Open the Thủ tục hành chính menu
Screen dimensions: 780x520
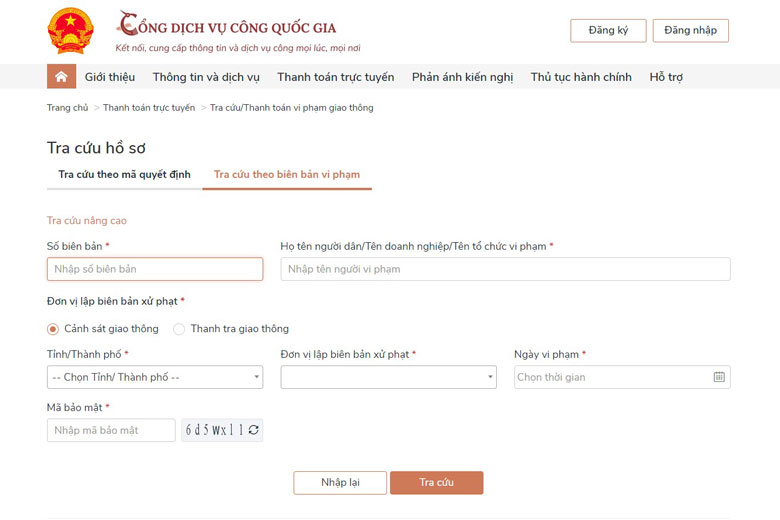(x=581, y=77)
